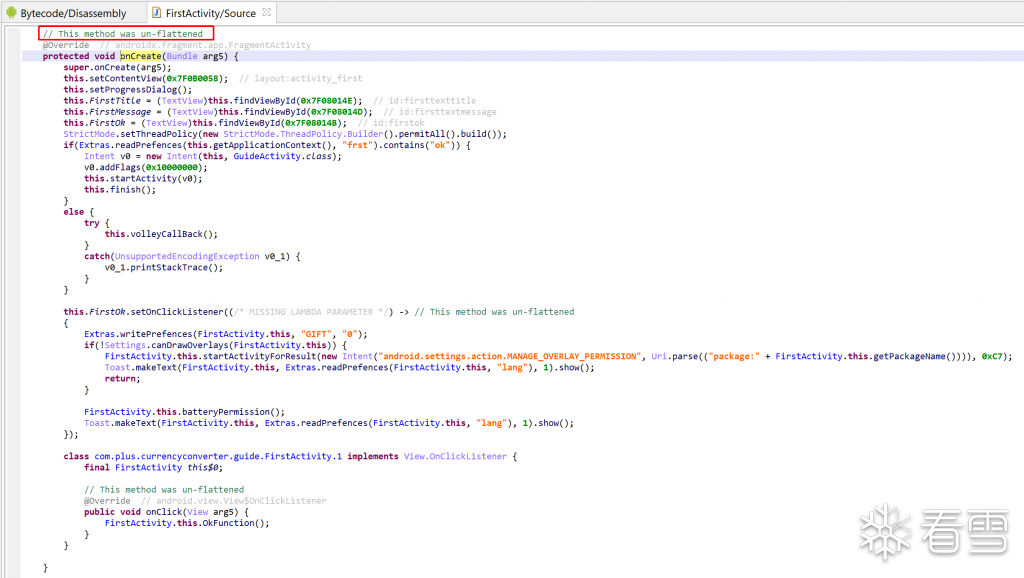The height and width of the screenshot is (578, 1024).
Task: Click the this.finish() call
Action: [x=120, y=189]
